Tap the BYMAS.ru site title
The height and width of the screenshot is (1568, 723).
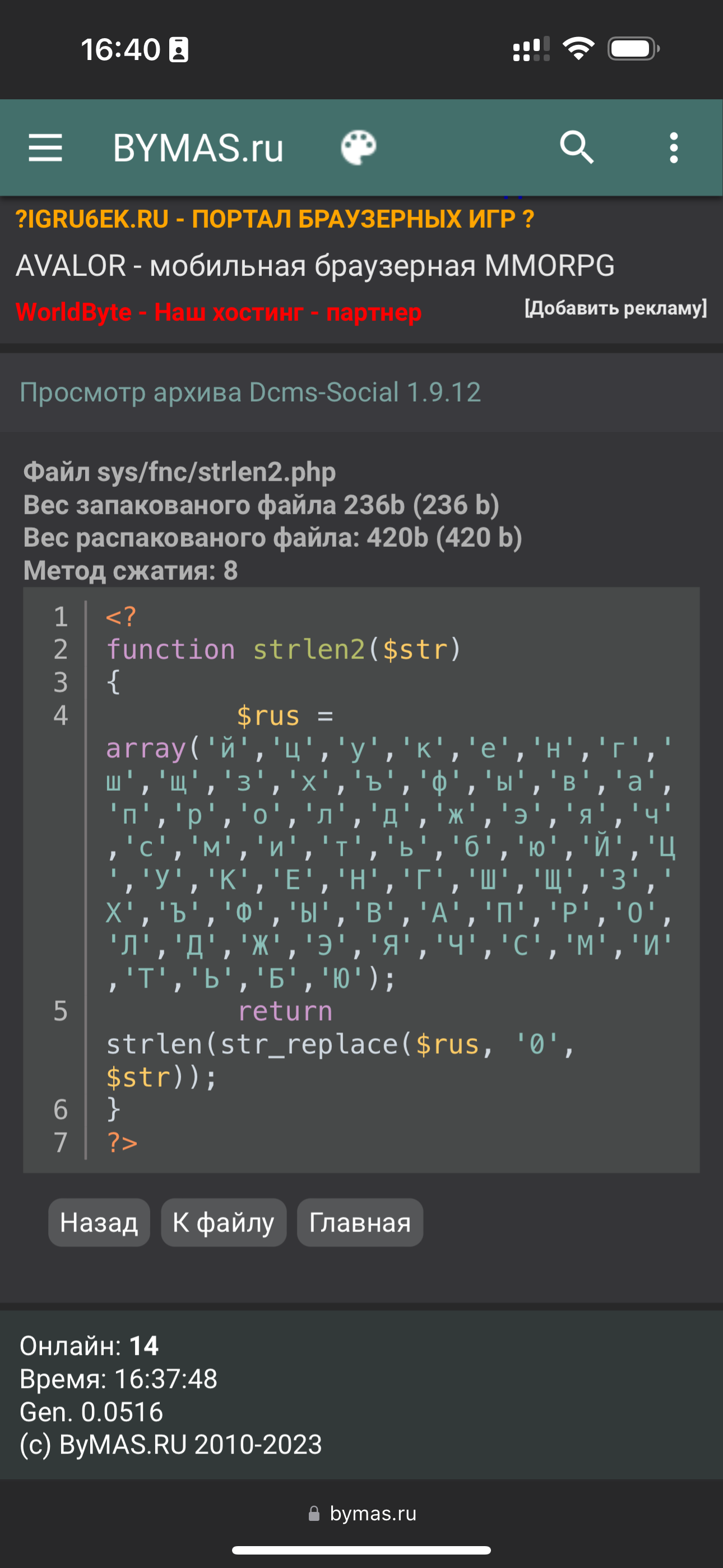coord(198,148)
